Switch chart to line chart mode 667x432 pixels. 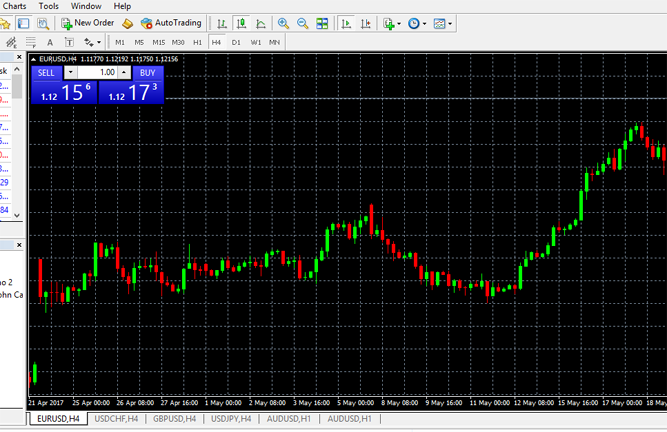[x=260, y=22]
